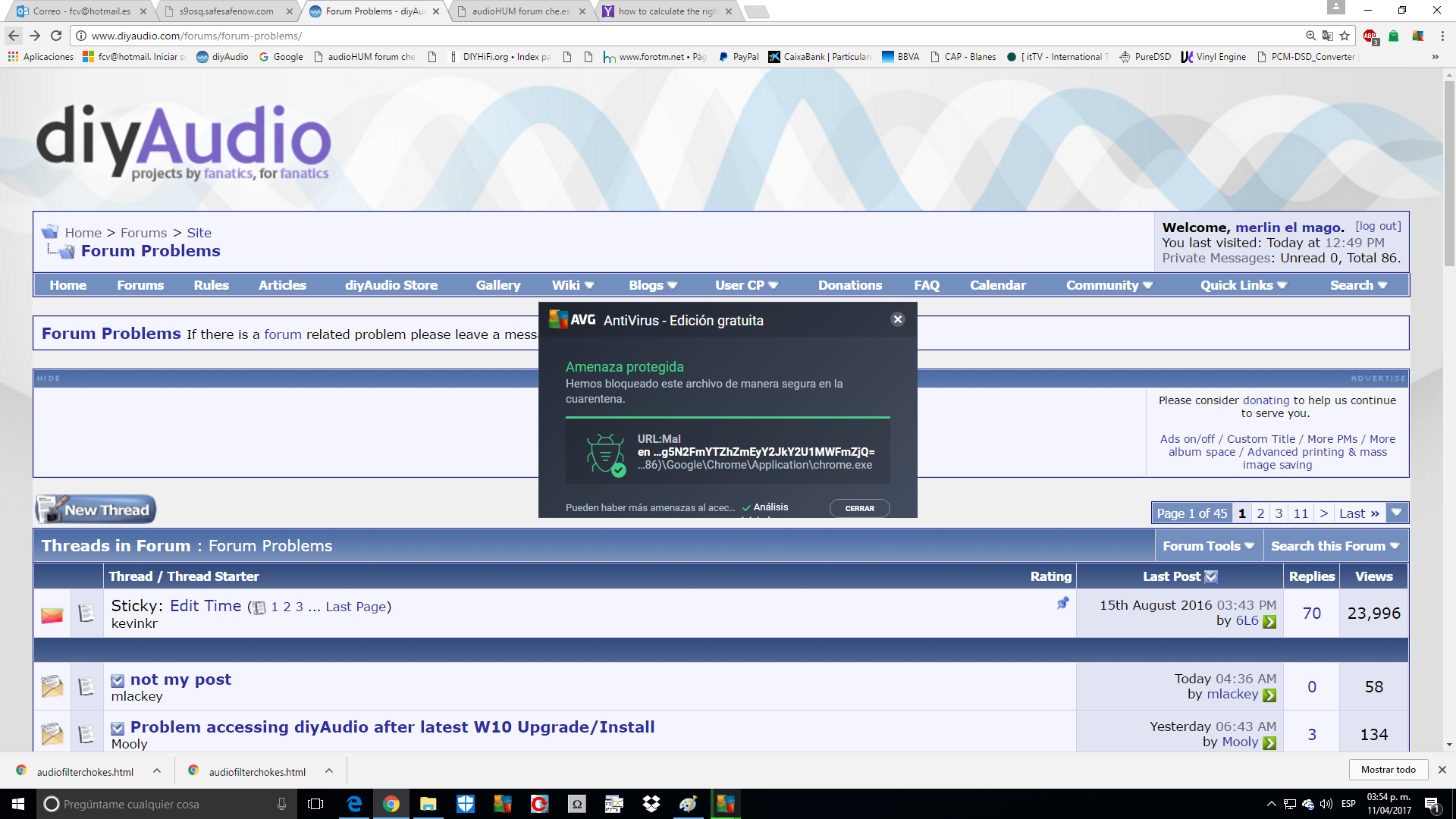Click the go-to-last-post arrow for mlackey
Screen dimensions: 1456x819
click(x=1269, y=695)
